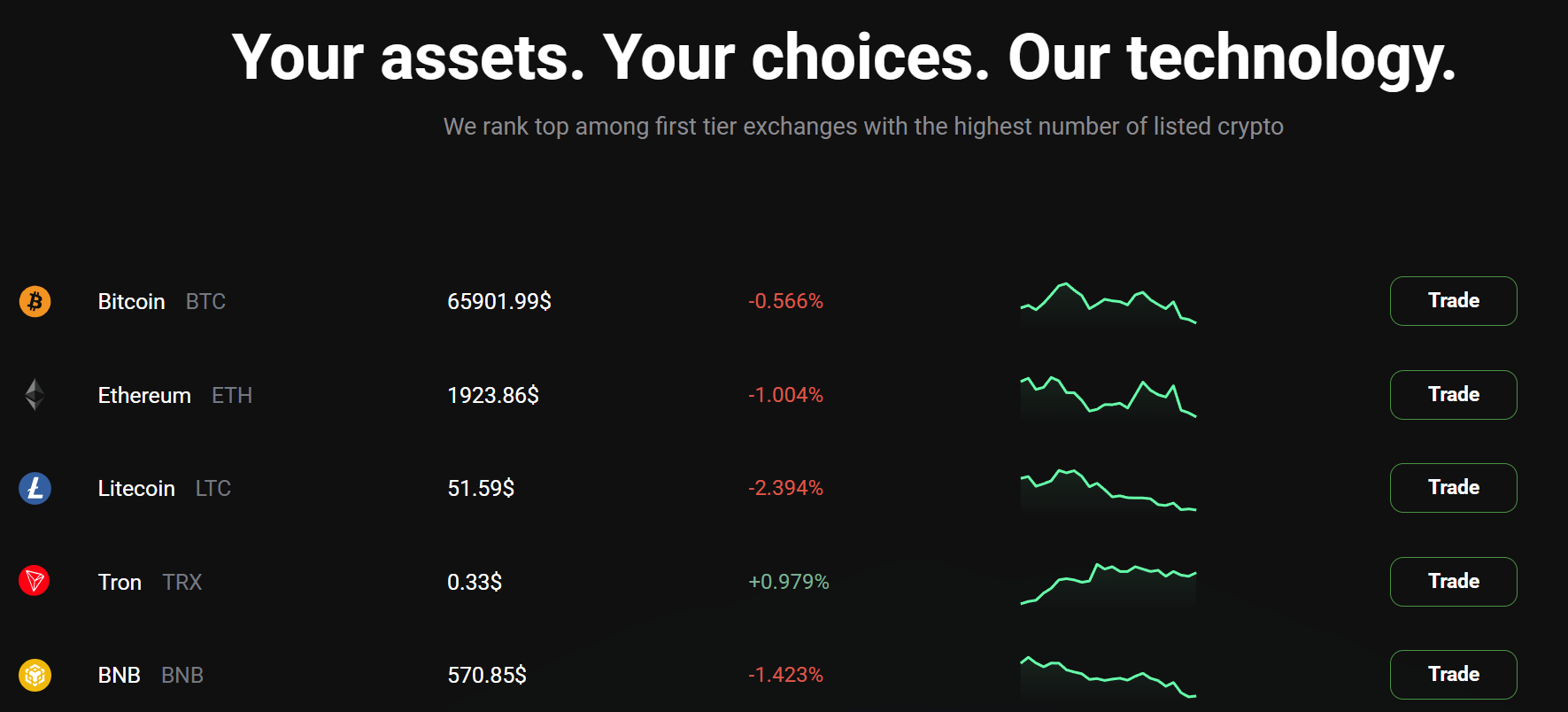Click the Ethereum diamond logo icon
Screen dimensions: 1568x712
(35, 395)
